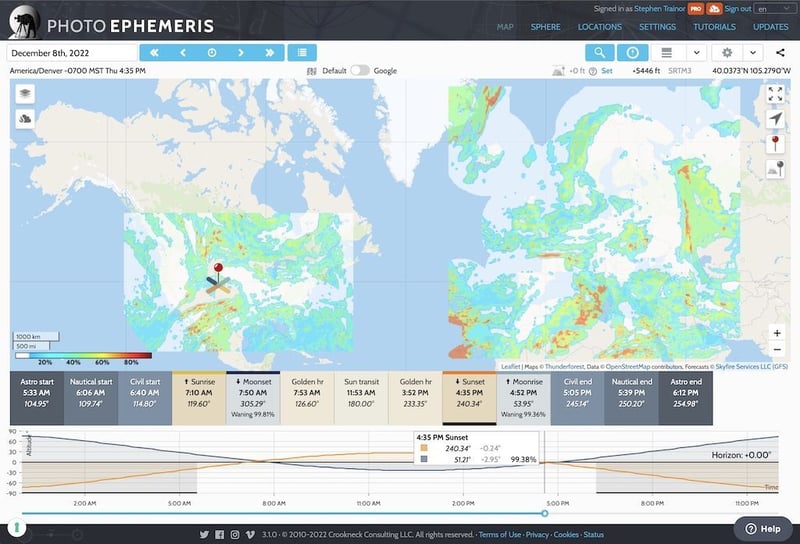
Task: Open the events list button
Action: click(x=302, y=53)
